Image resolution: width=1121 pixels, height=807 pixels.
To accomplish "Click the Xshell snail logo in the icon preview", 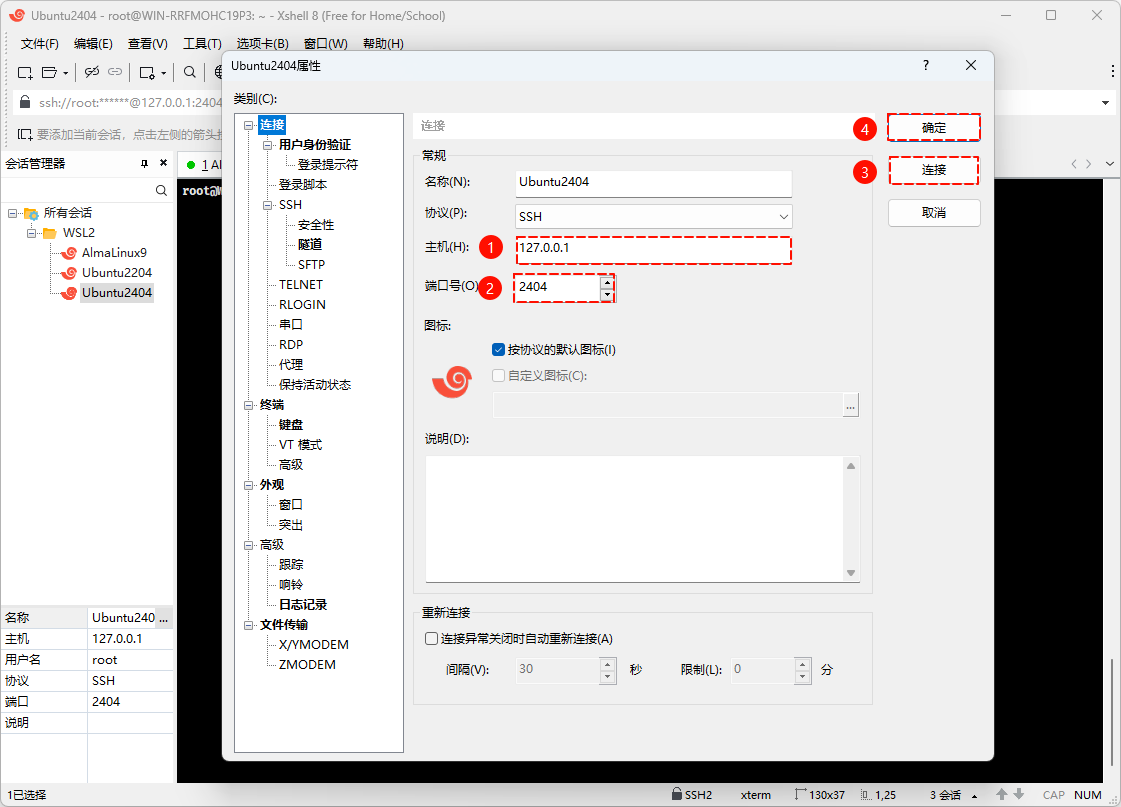I will [451, 381].
